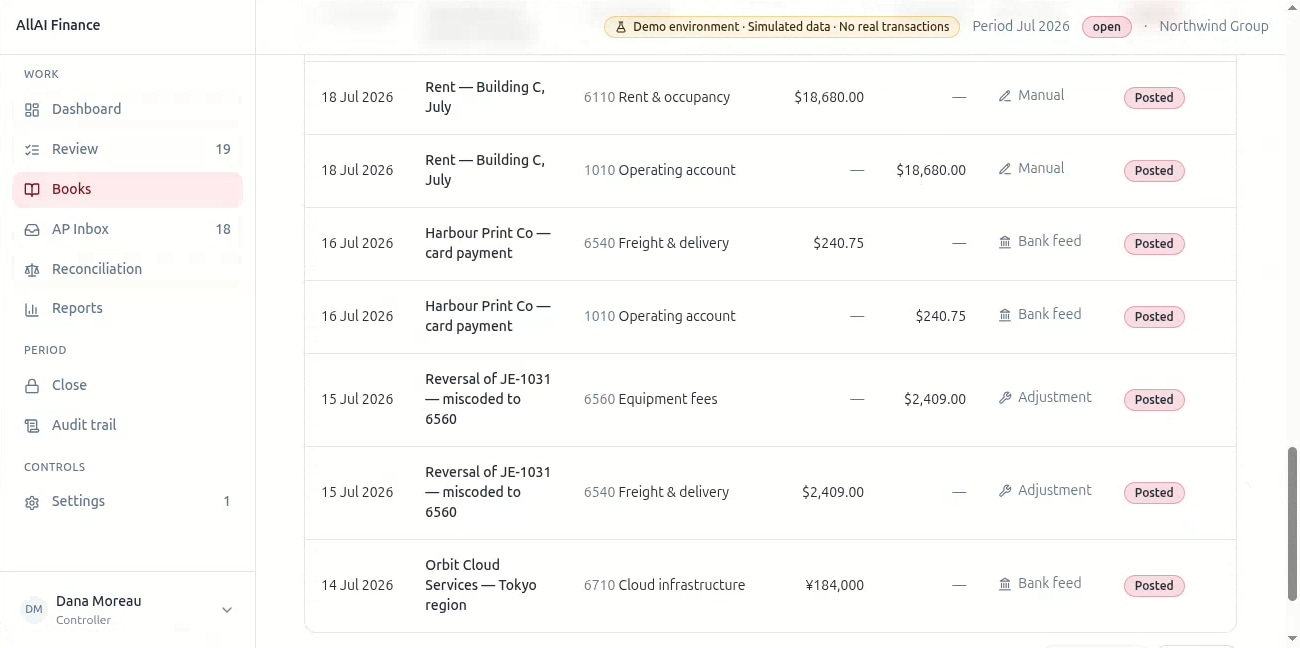Click the flask icon in demo banner

coord(620,27)
